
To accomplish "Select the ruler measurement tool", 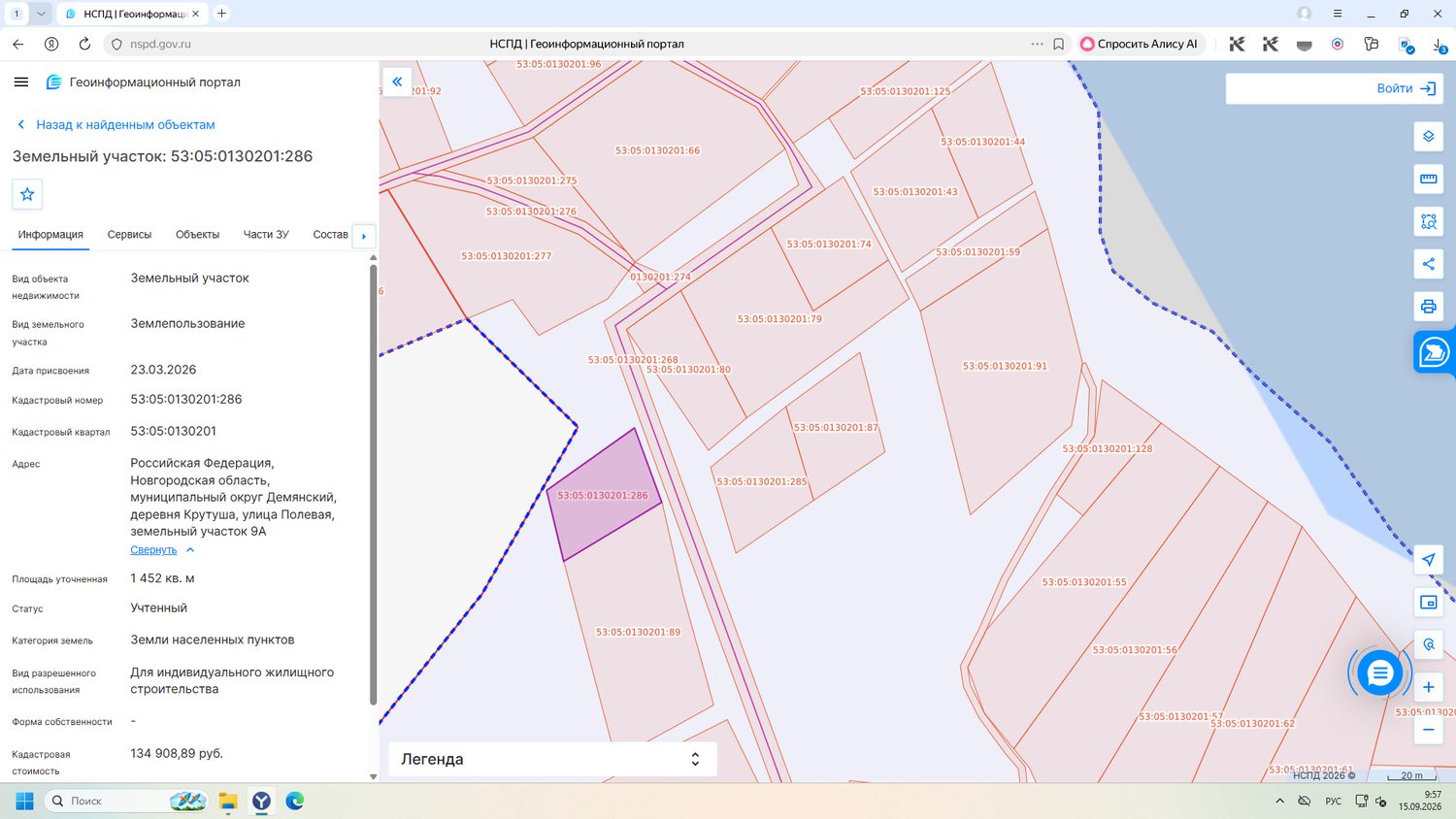I will [1428, 179].
